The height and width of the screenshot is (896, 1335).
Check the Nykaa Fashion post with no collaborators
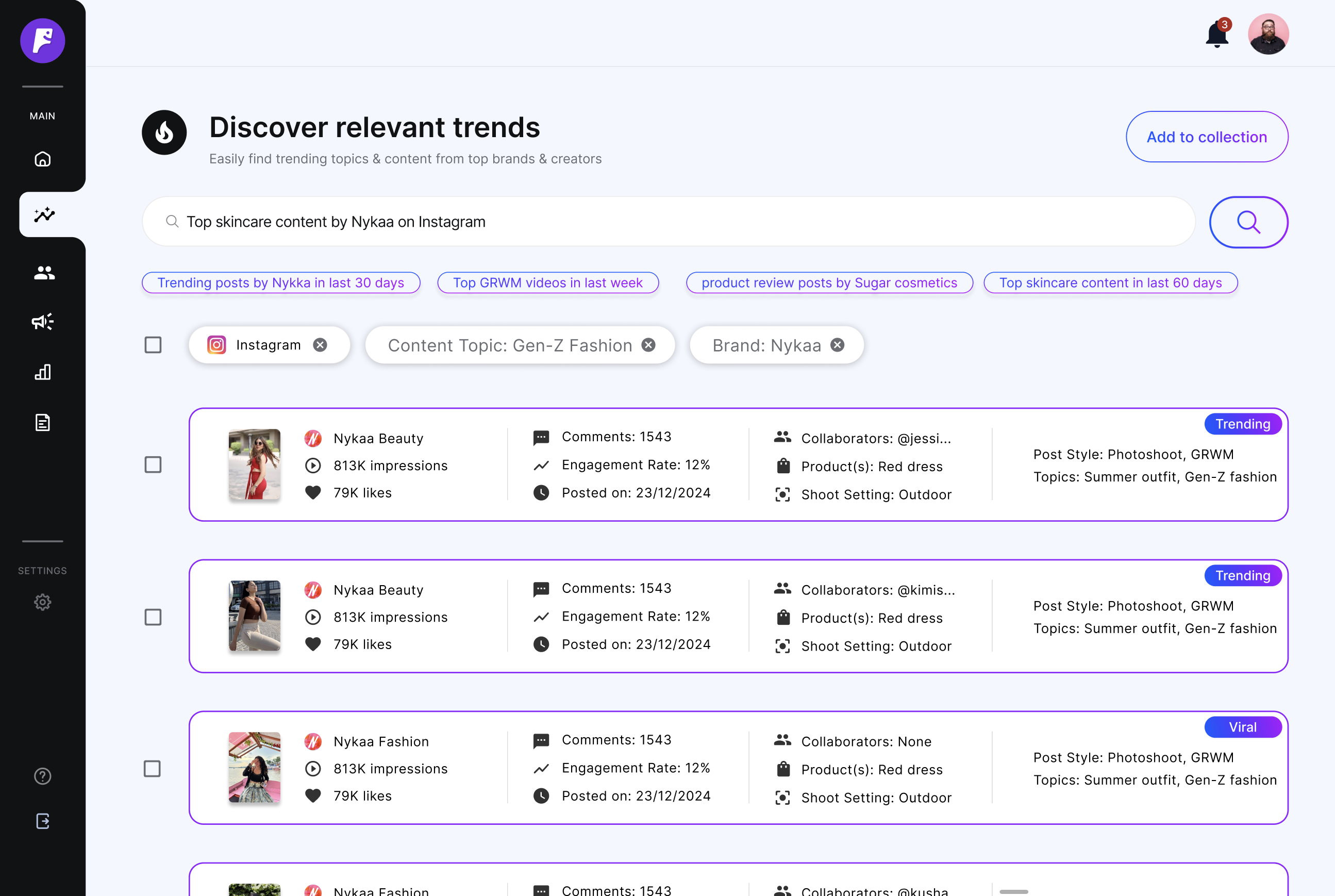point(152,768)
